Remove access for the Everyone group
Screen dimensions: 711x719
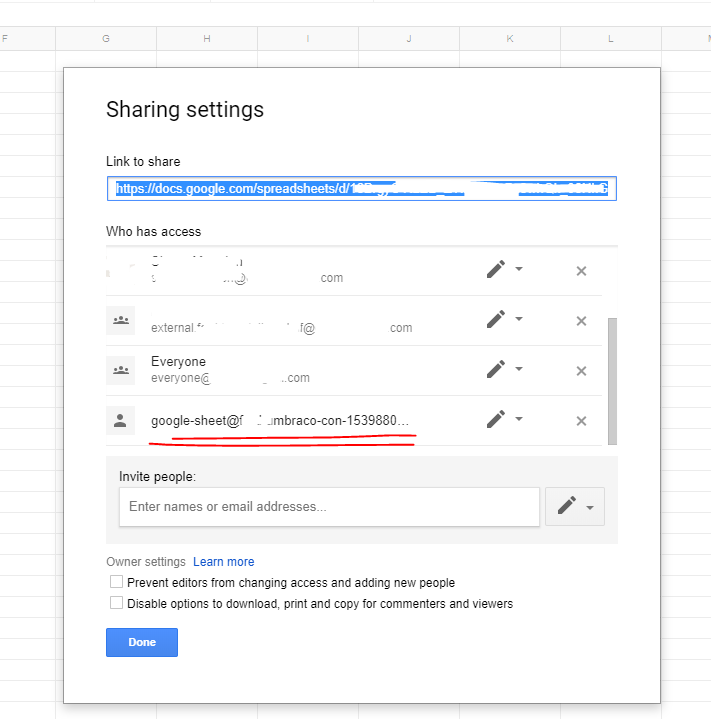(581, 371)
